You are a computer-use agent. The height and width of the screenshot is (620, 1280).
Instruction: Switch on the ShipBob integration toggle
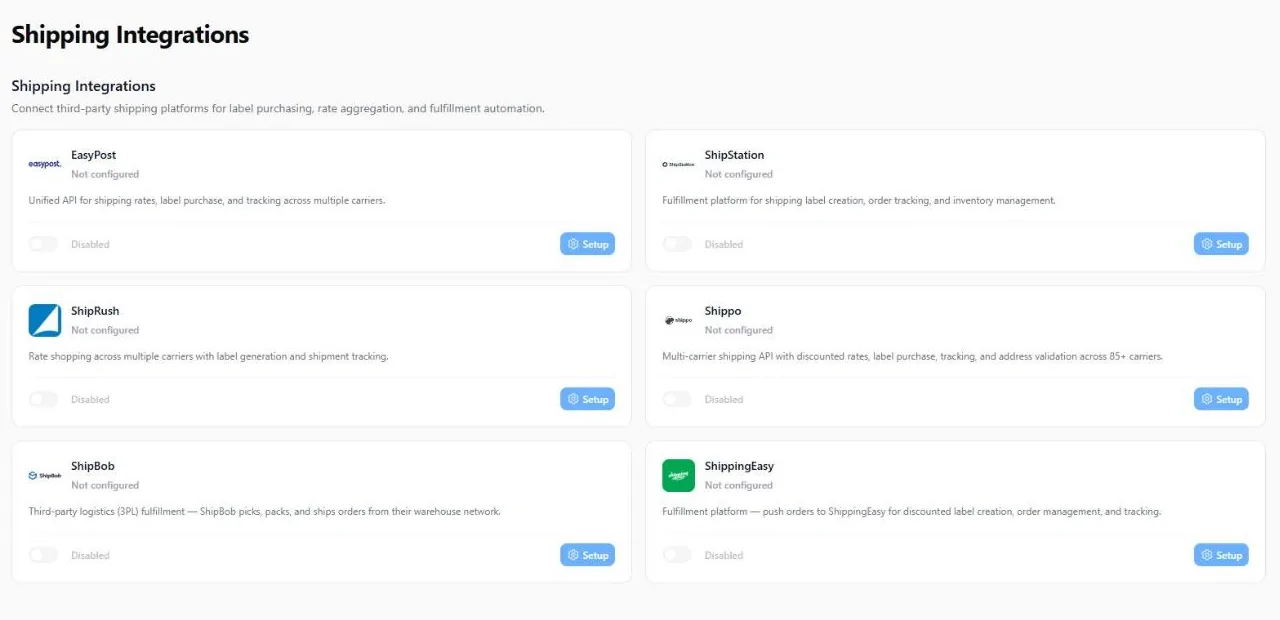[x=43, y=555]
